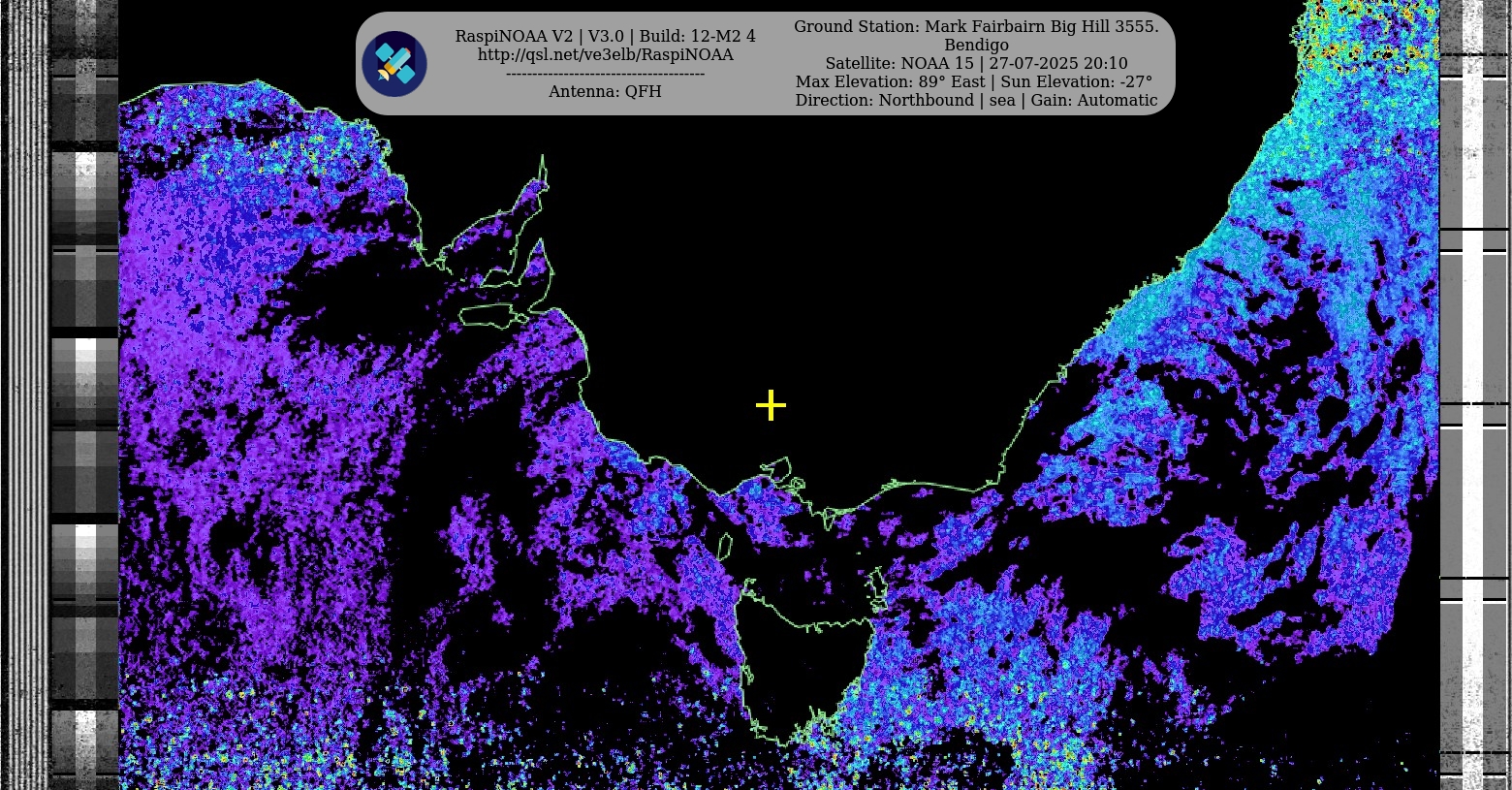Click the Satellite: NOAA 15 label
The image size is (1512, 790).
(898, 63)
